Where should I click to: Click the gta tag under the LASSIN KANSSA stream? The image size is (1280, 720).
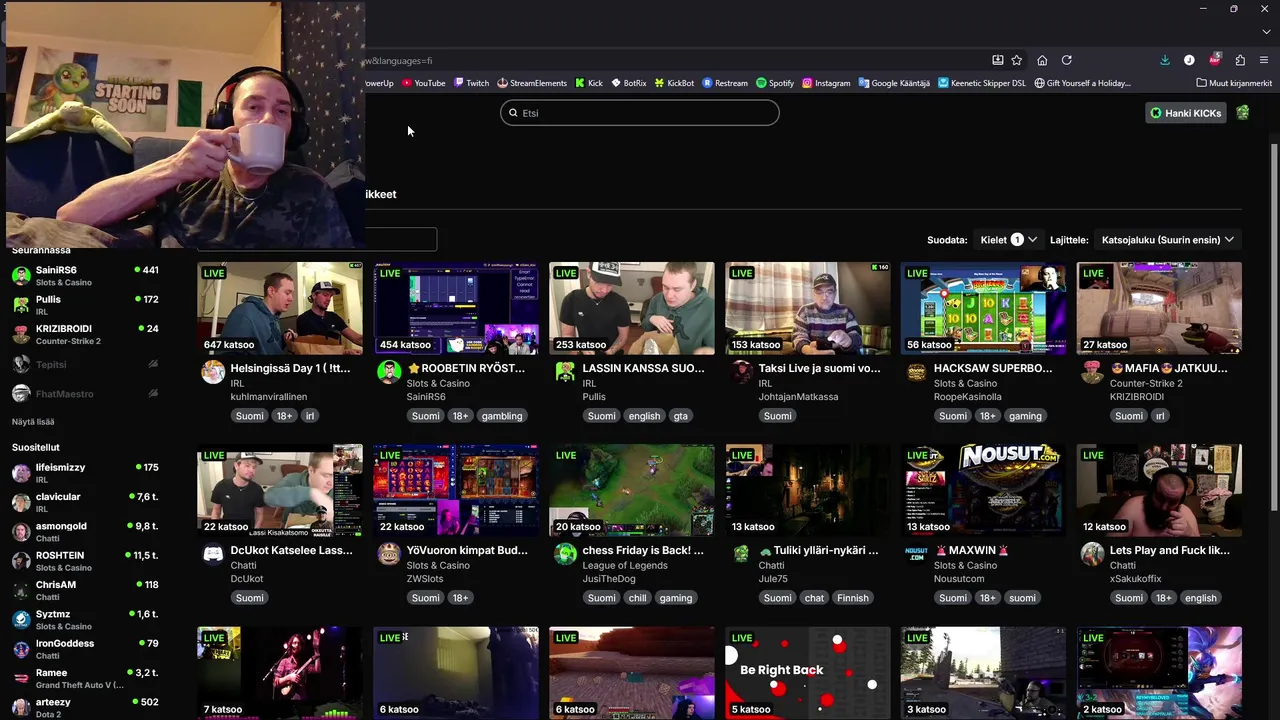(x=680, y=416)
